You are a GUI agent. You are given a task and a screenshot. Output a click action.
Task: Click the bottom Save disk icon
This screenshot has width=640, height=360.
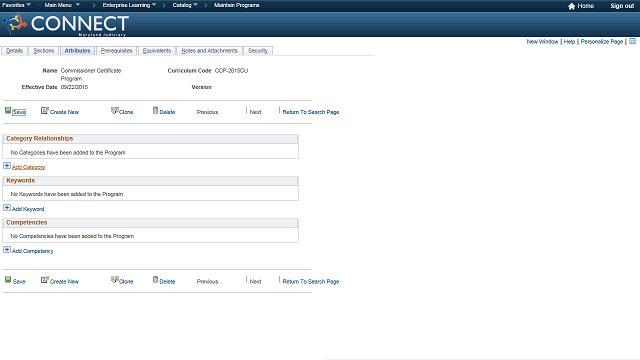(x=8, y=280)
